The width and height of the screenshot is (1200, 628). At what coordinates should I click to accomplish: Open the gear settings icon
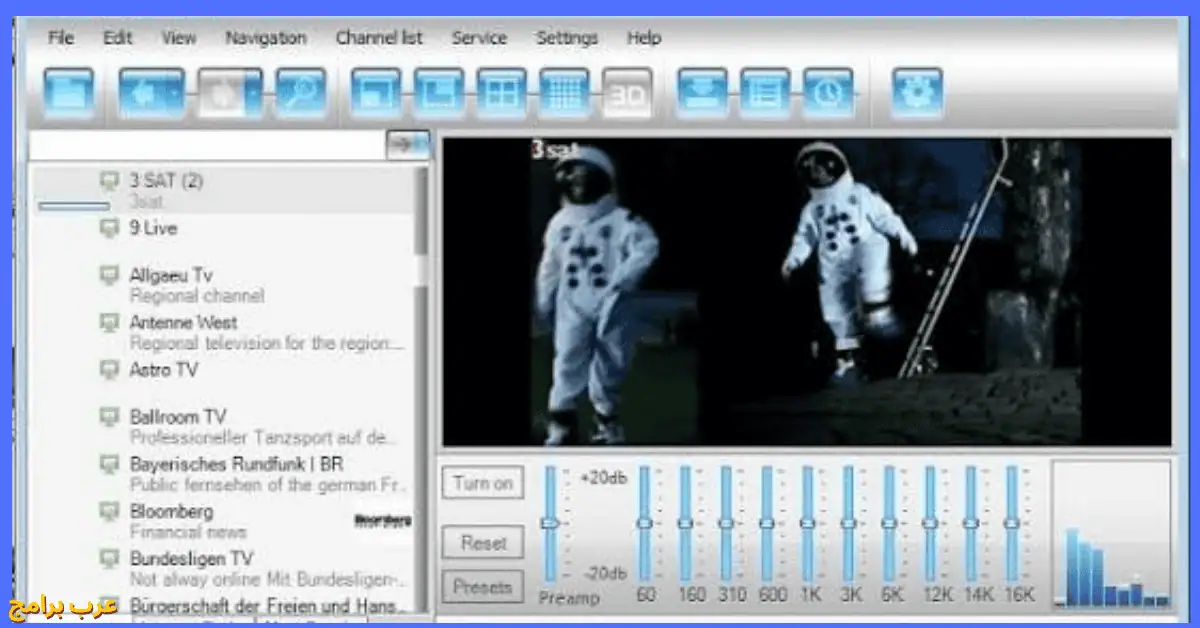[917, 94]
